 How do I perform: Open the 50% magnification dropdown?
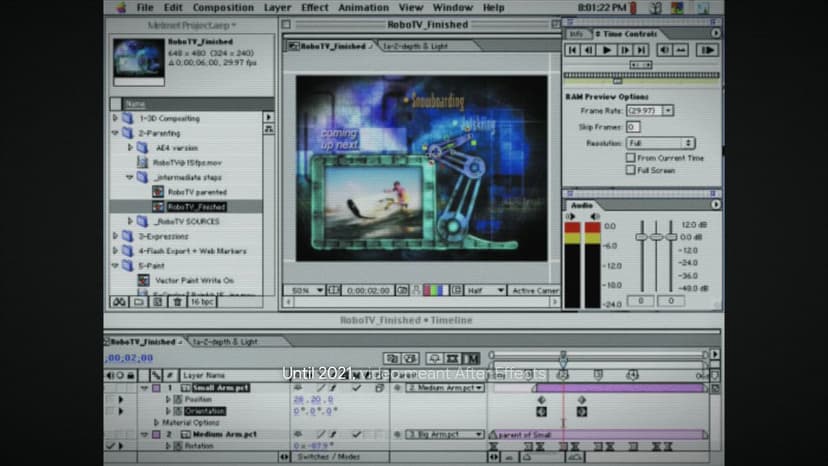(x=305, y=290)
